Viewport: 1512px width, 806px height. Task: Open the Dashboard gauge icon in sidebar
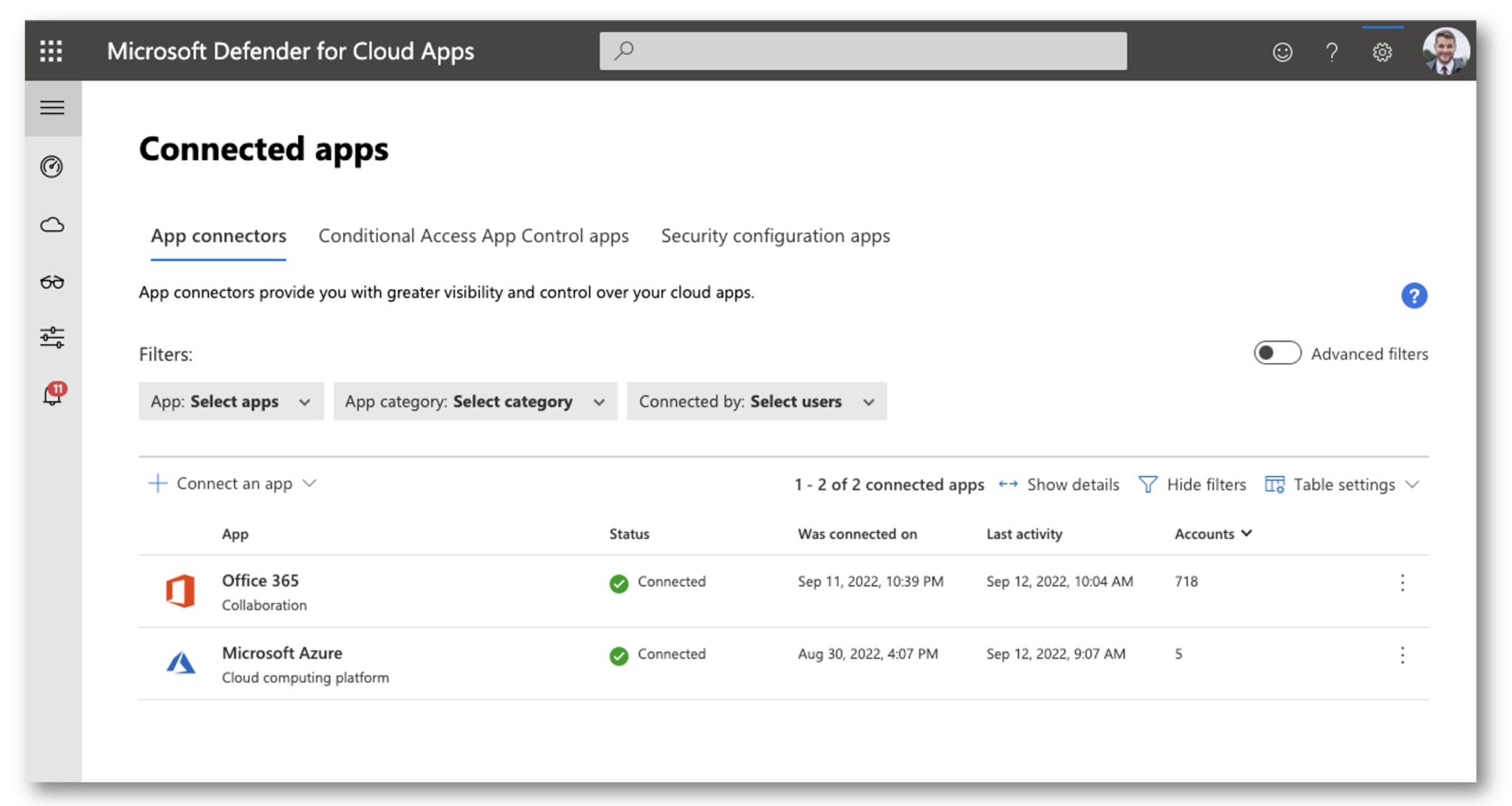tap(52, 167)
